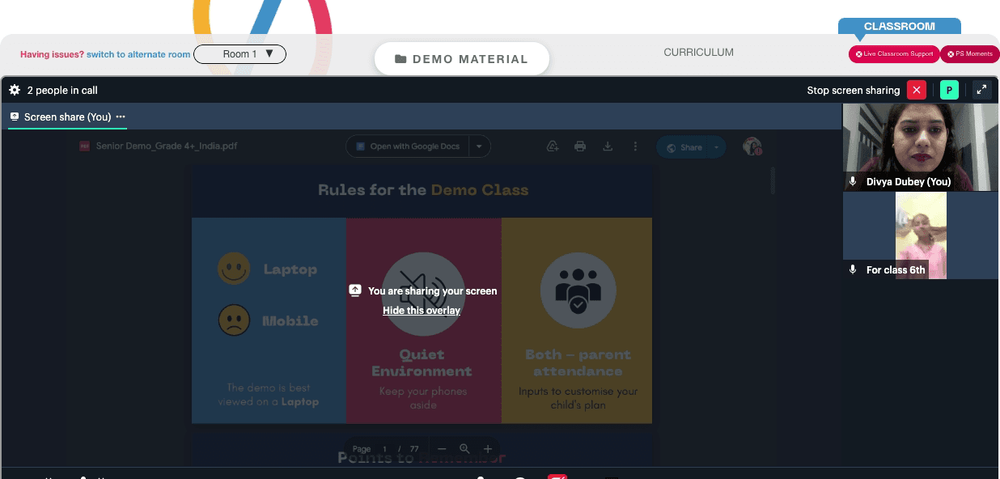Click Hide this overlay link
Viewport: 1000px width, 479px height.
421,310
